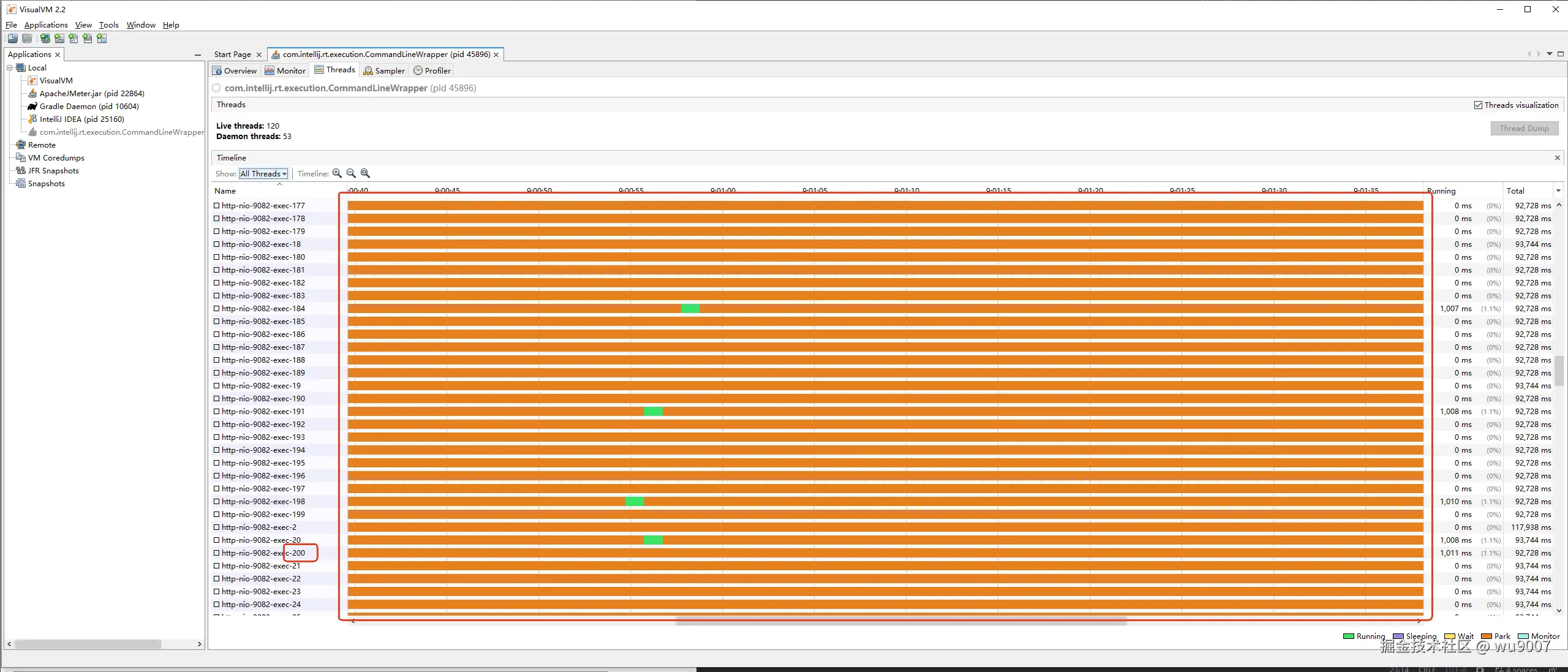Switch to the Start Page tab

pyautogui.click(x=232, y=55)
